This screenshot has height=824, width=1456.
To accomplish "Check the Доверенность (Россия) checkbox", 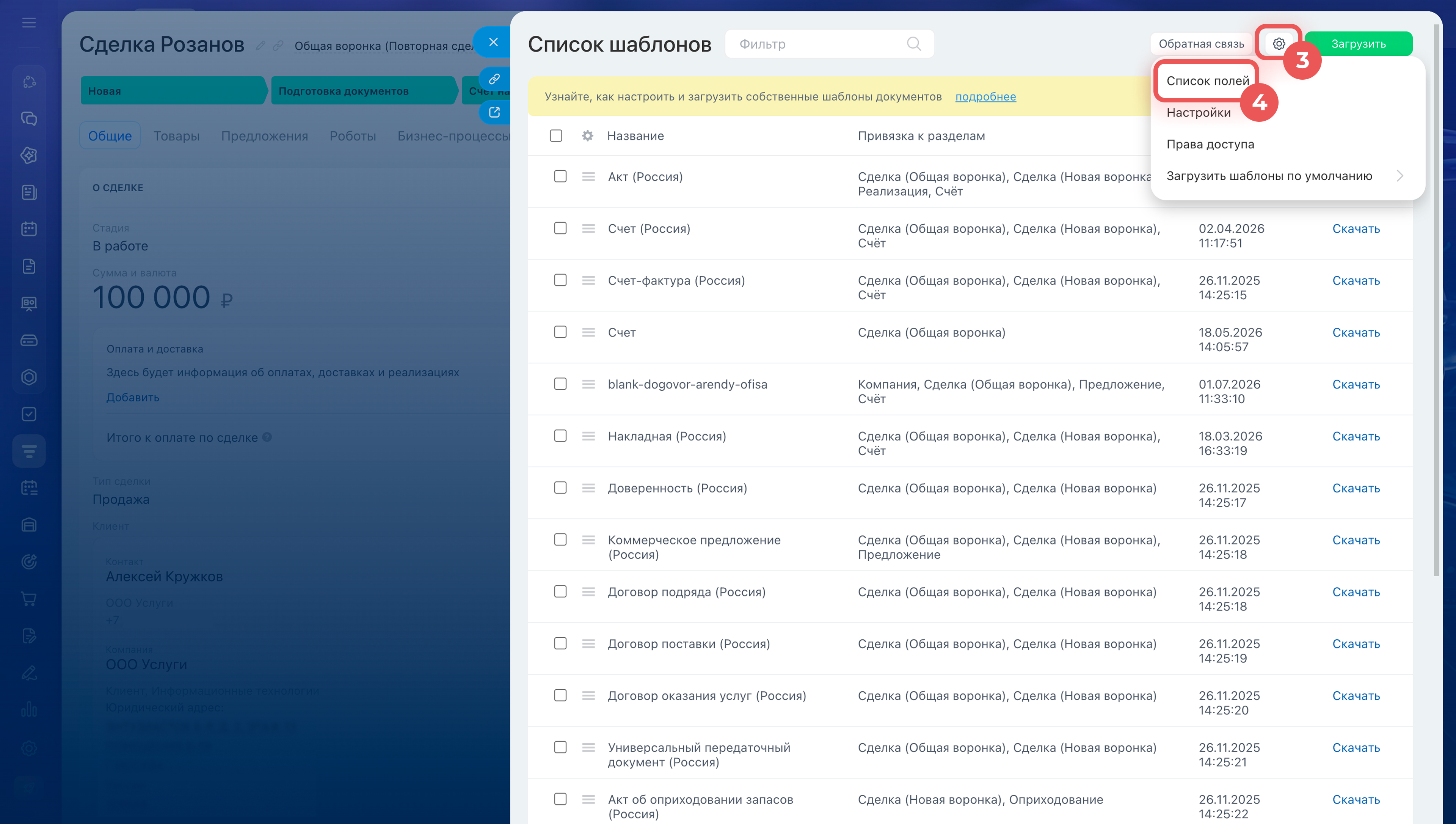I will click(560, 488).
